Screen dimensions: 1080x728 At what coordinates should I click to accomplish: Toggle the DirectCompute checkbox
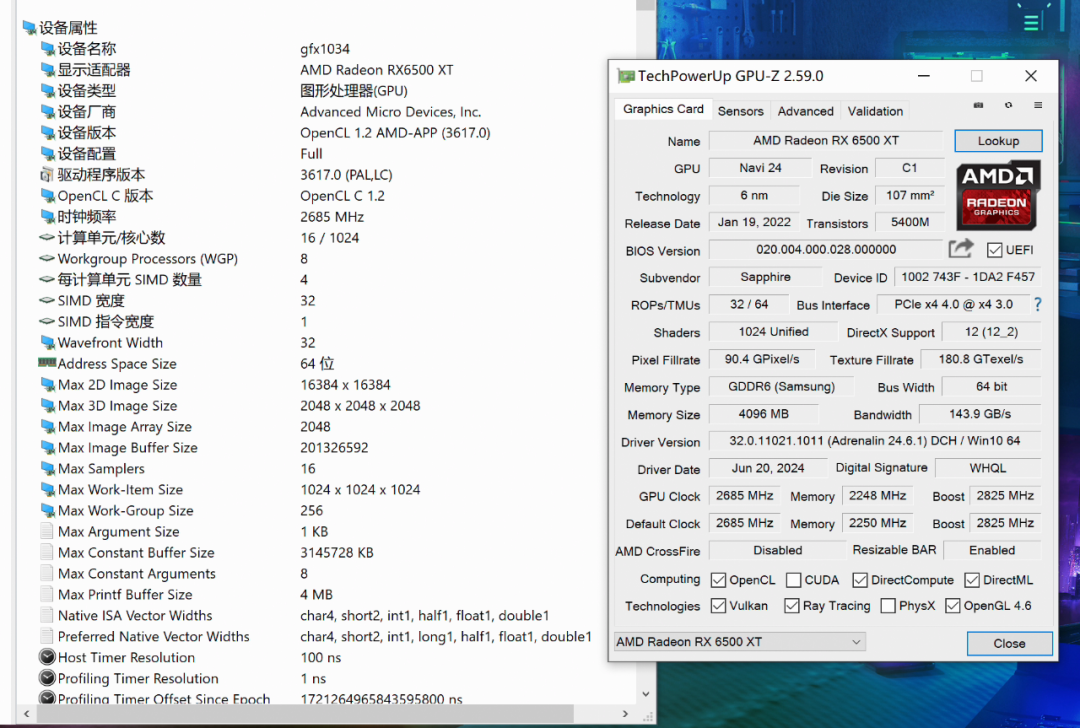click(x=860, y=580)
